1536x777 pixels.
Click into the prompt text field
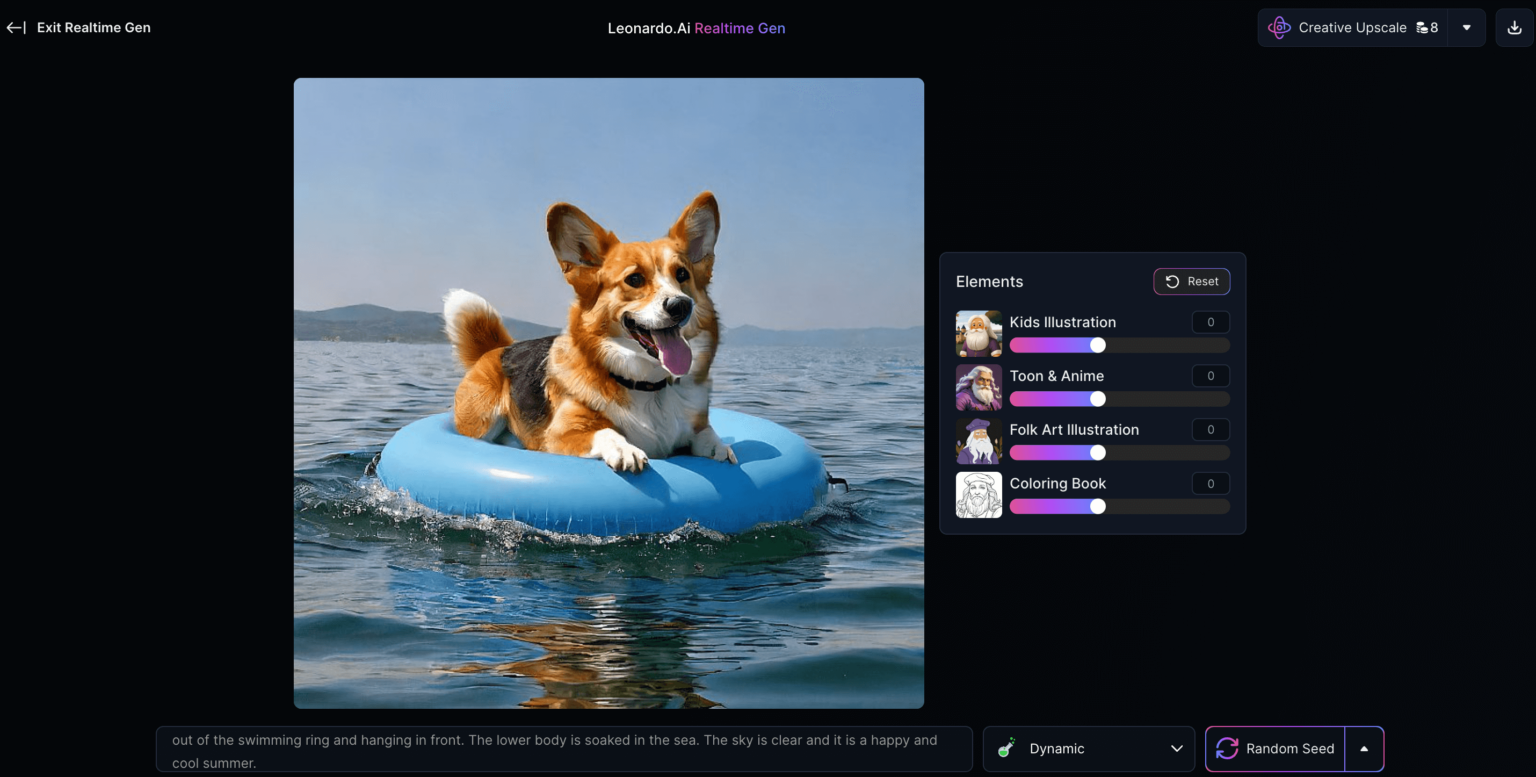(563, 749)
